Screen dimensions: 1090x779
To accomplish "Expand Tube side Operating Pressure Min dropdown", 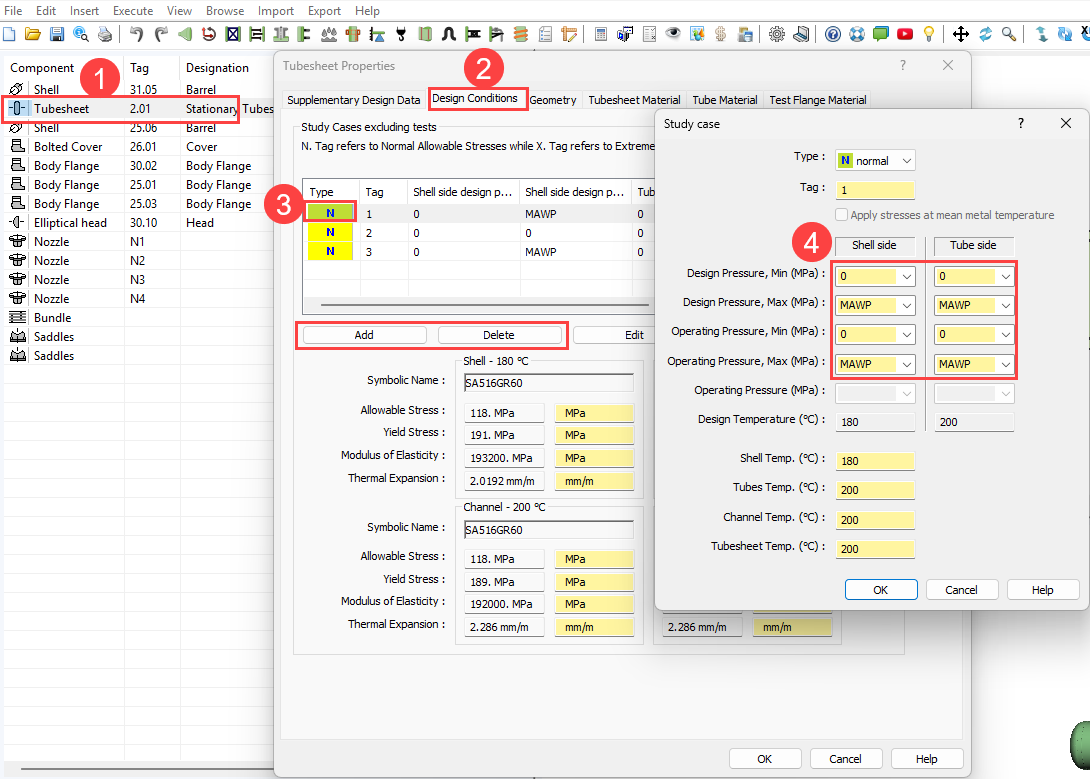I will (1005, 334).
